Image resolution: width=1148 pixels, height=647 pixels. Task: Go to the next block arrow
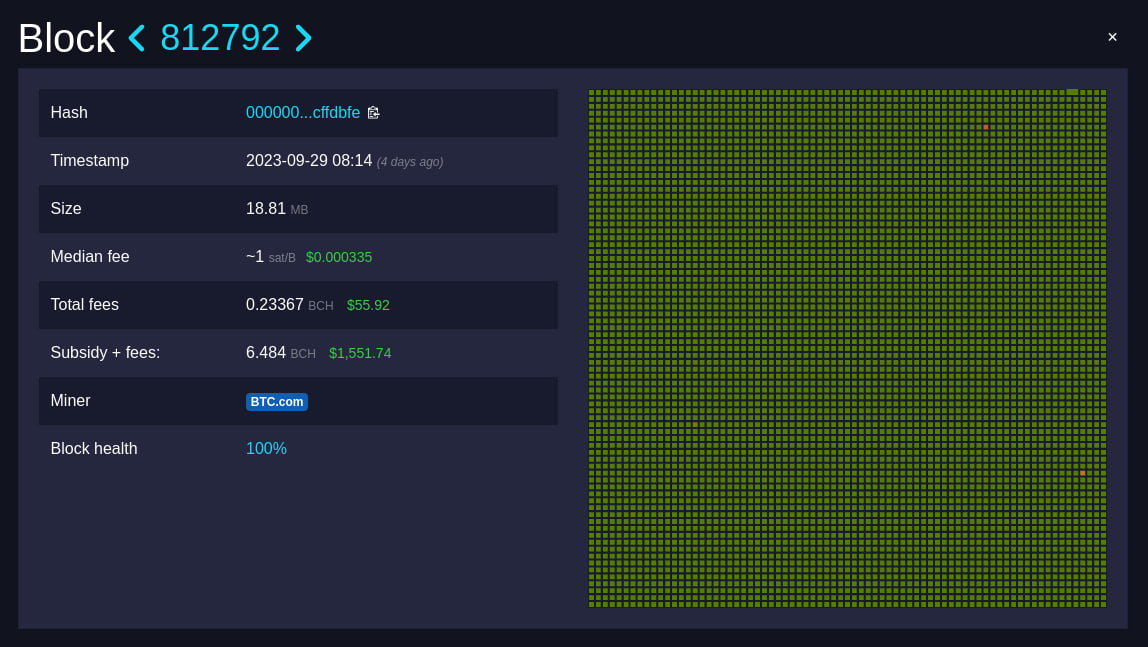(x=303, y=38)
